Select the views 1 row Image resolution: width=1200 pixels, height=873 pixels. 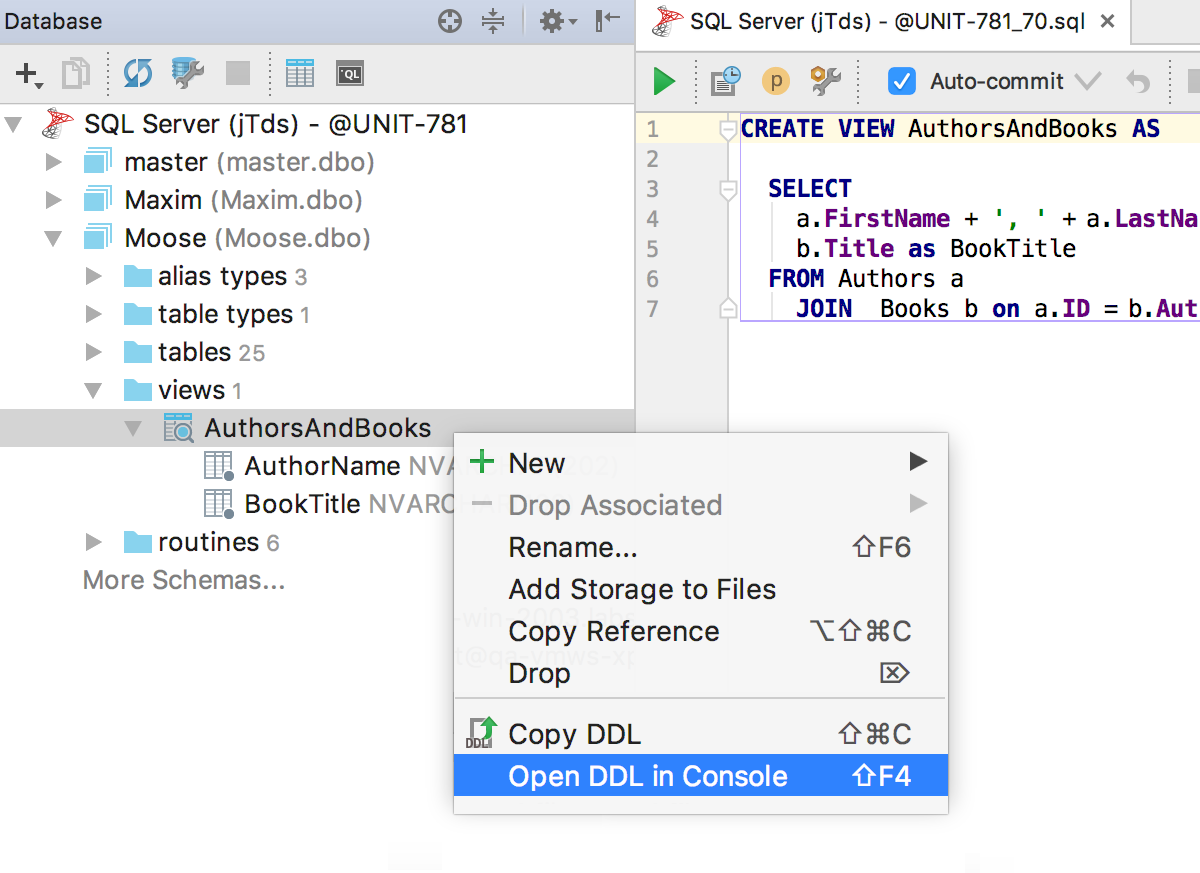pyautogui.click(x=317, y=390)
